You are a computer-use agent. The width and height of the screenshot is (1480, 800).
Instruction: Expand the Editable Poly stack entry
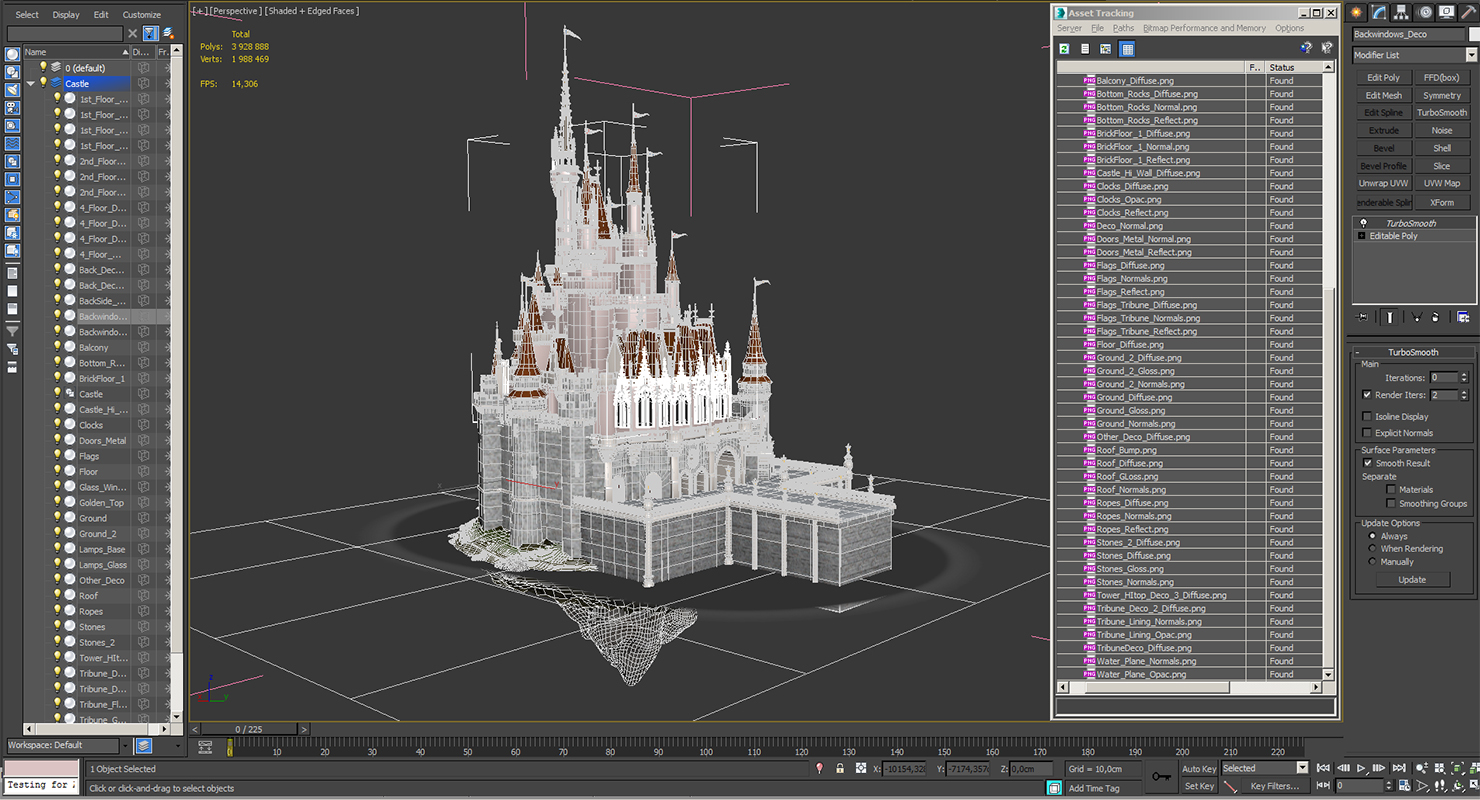click(1361, 236)
